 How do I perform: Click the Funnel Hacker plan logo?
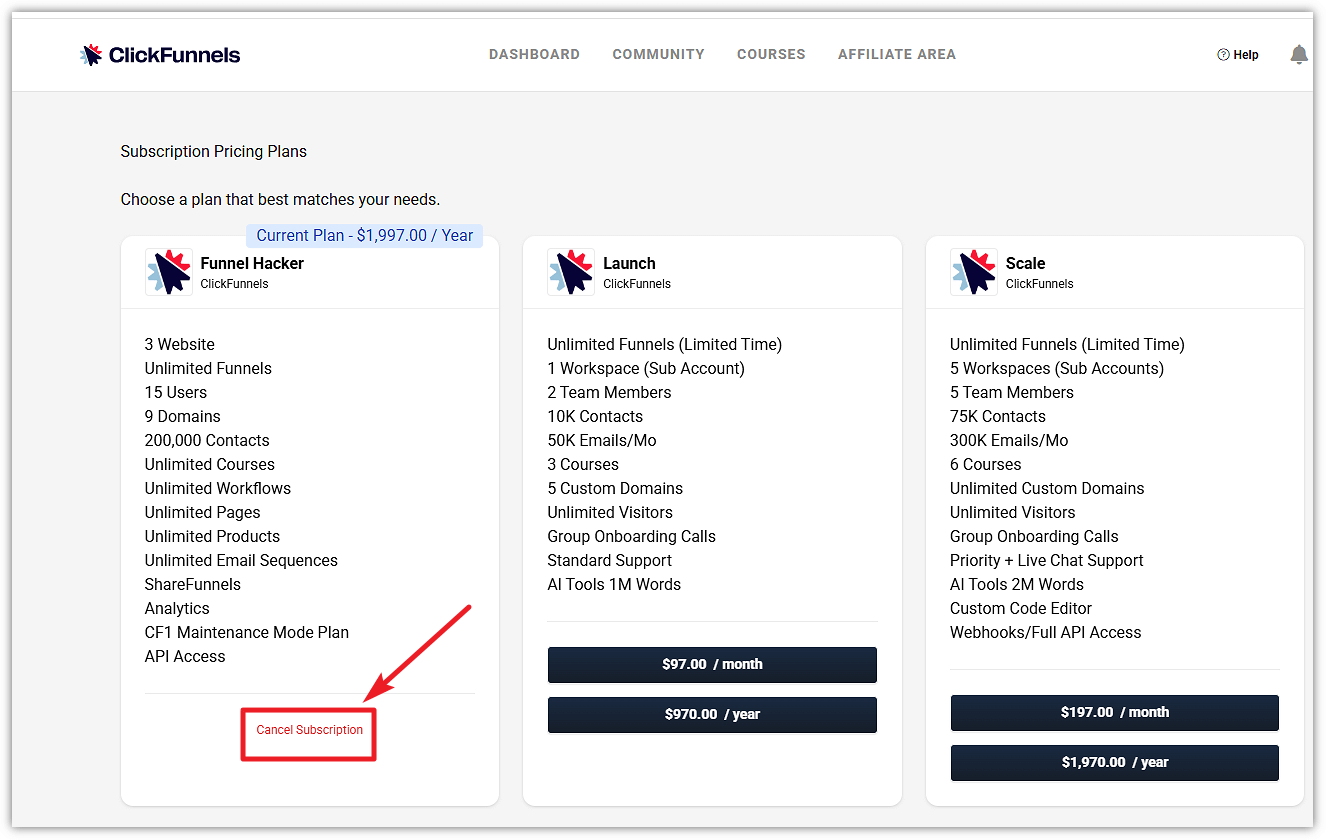[x=168, y=271]
